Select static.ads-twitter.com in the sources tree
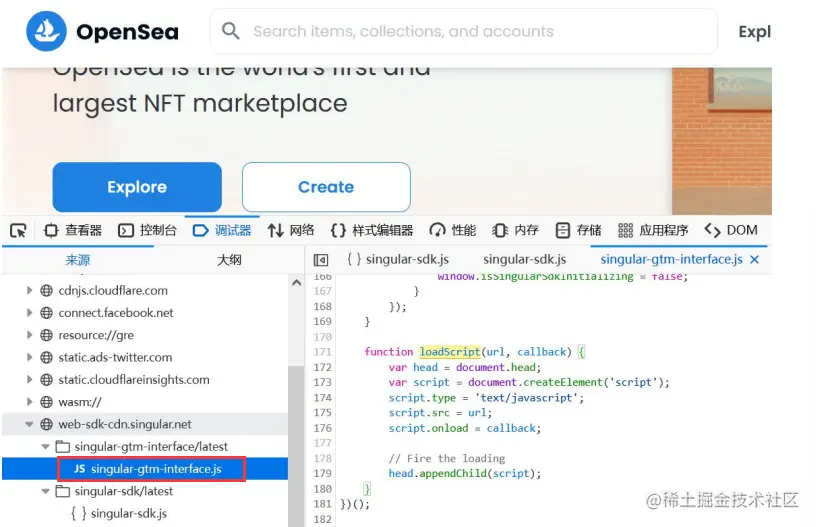The image size is (816, 527). [115, 357]
